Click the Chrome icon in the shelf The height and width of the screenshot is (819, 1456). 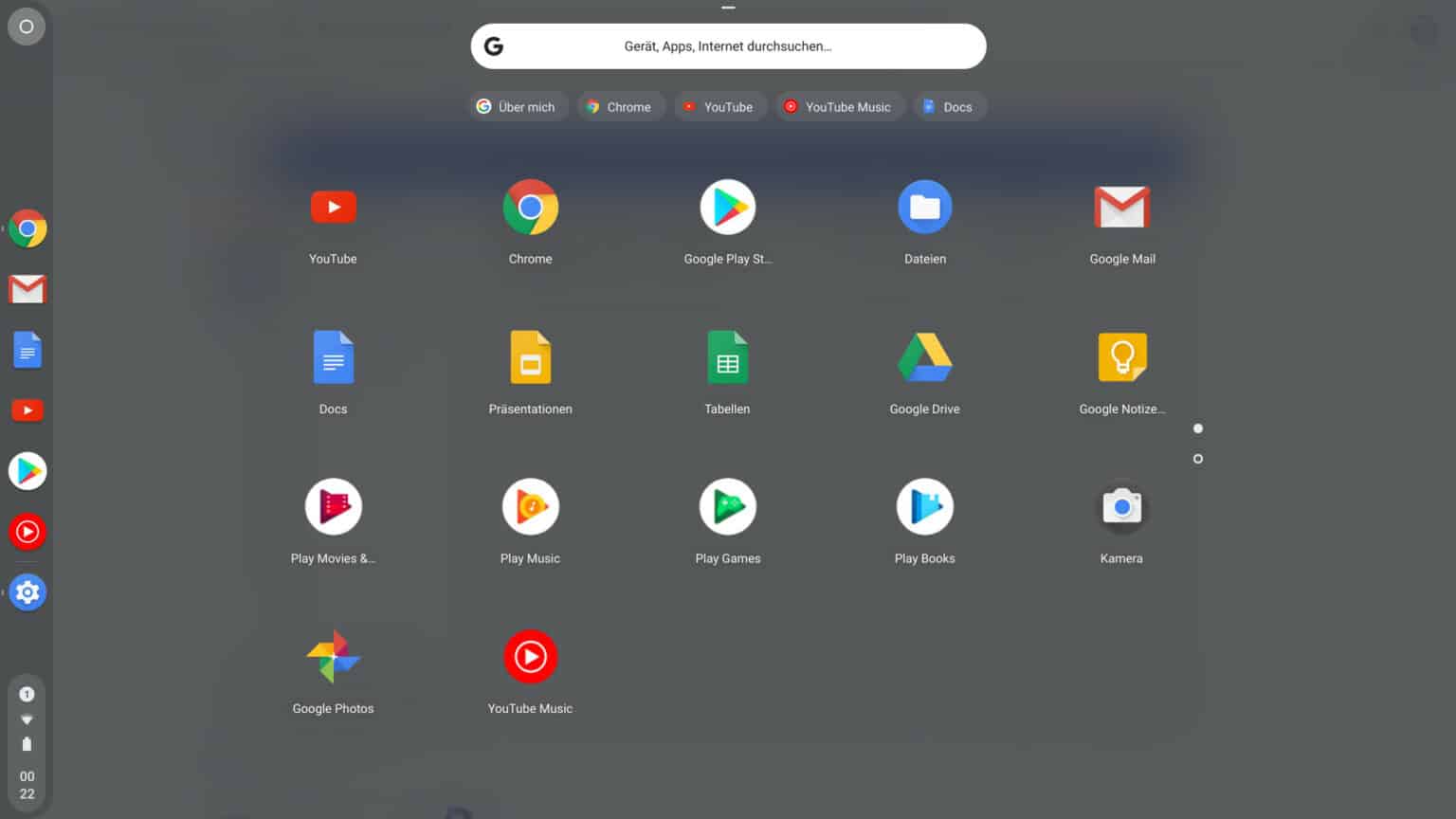click(27, 228)
